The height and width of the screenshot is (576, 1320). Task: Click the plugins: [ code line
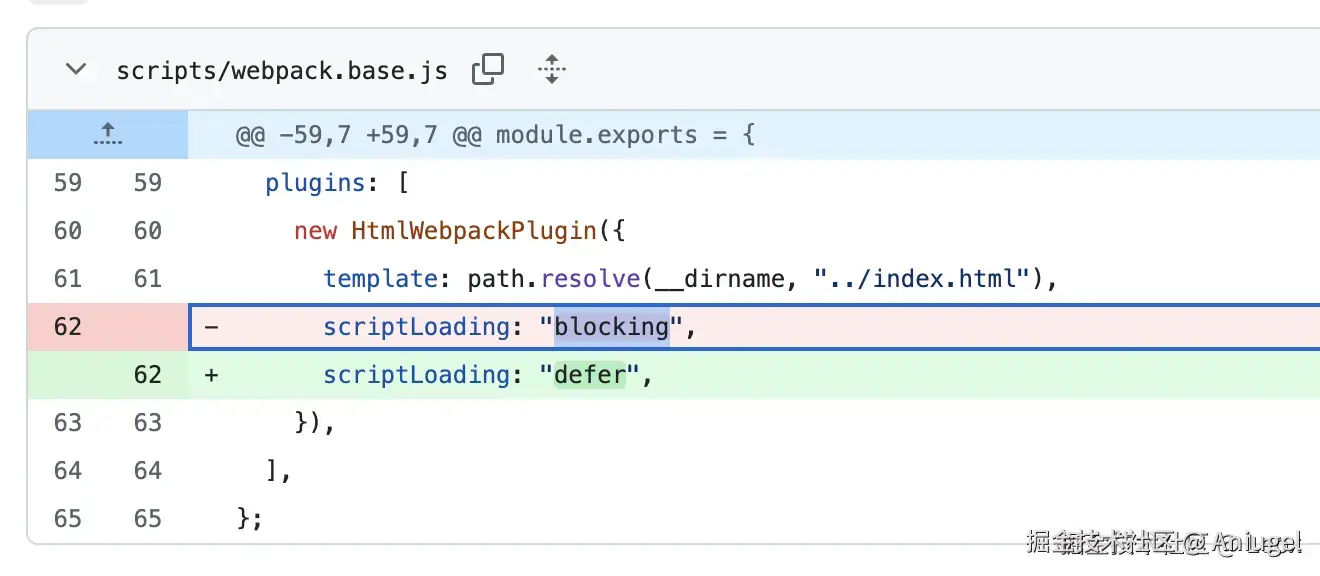331,183
